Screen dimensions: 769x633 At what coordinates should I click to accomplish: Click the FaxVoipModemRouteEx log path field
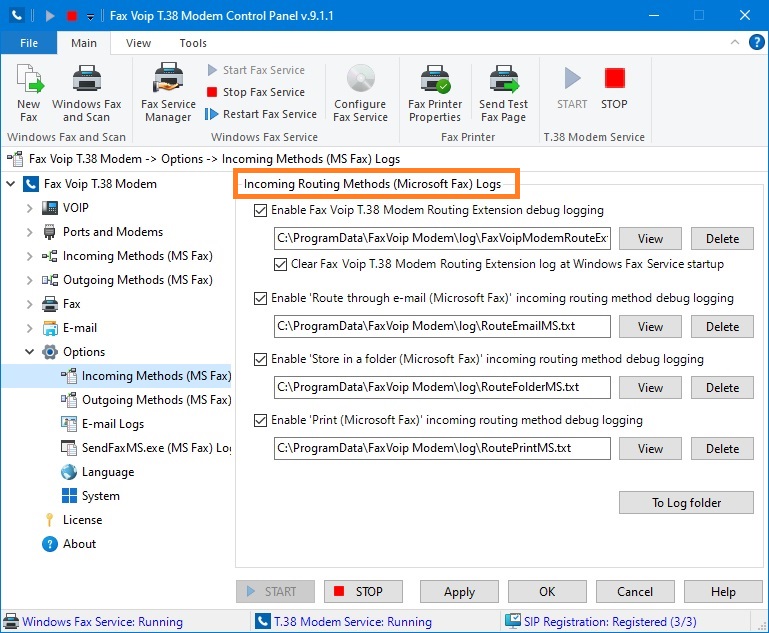[442, 238]
